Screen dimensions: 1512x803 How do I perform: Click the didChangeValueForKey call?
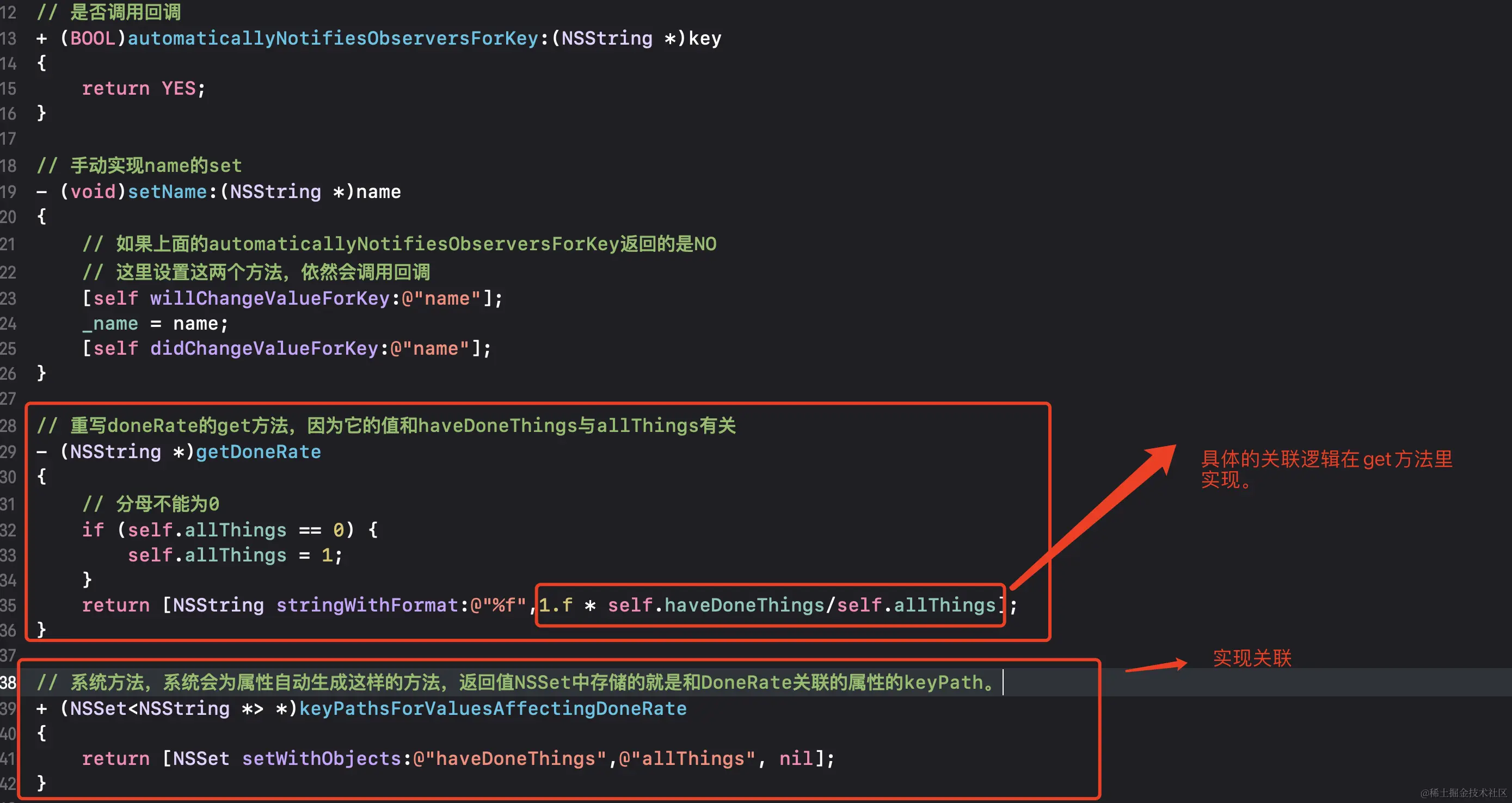coord(263,348)
